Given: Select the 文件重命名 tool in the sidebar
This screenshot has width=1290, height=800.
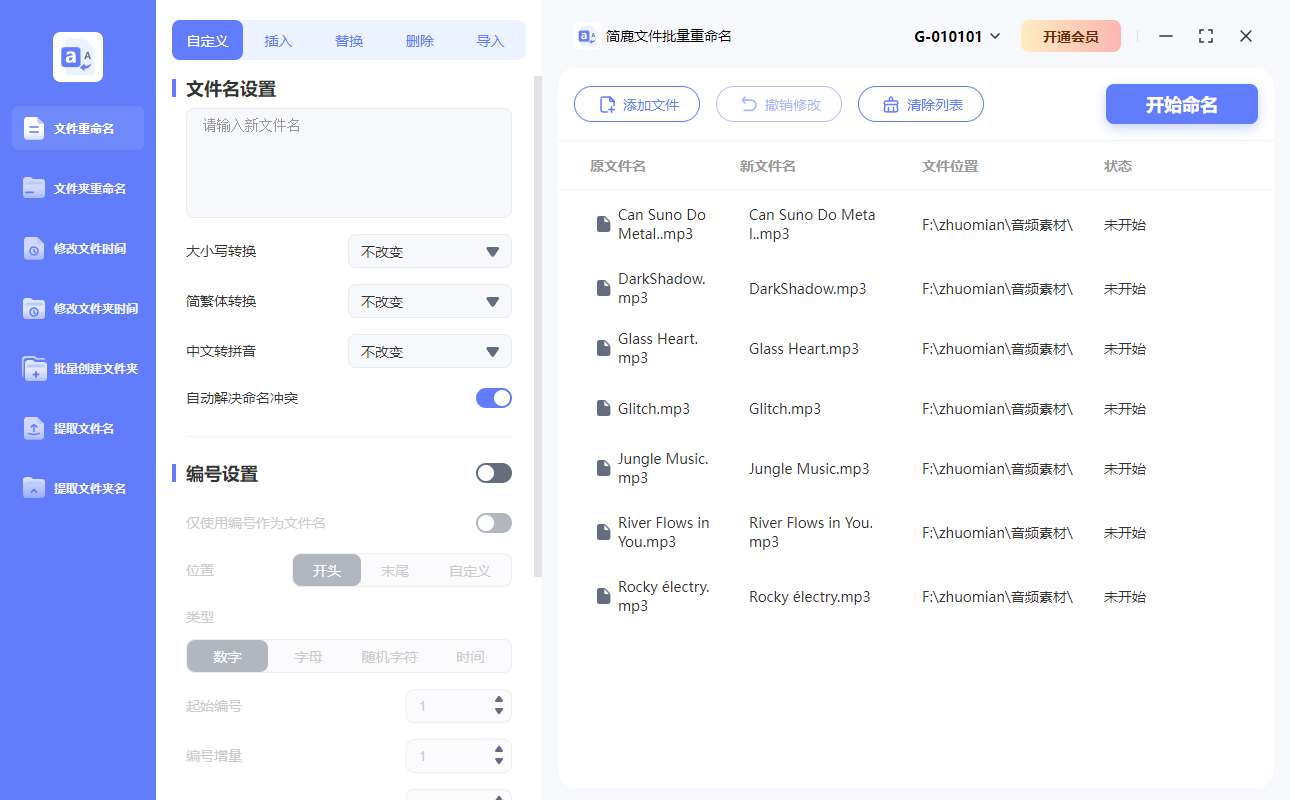Looking at the screenshot, I should [x=77, y=128].
